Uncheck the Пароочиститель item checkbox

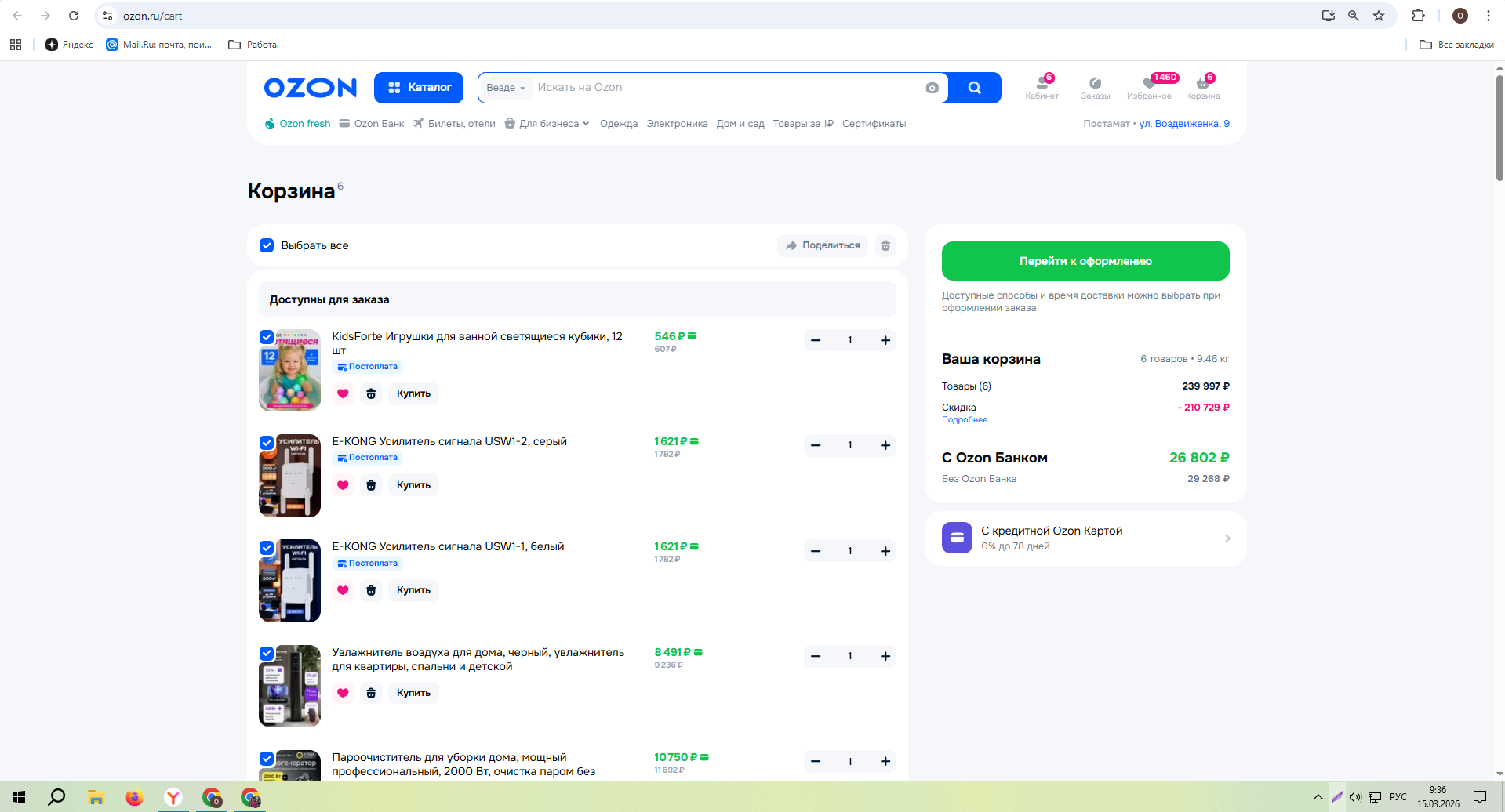pyautogui.click(x=267, y=758)
